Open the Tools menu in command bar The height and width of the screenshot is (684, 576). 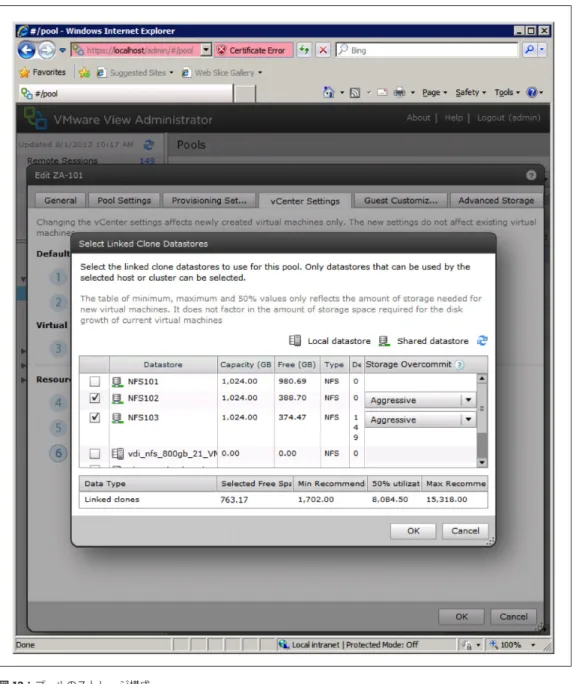(x=507, y=92)
